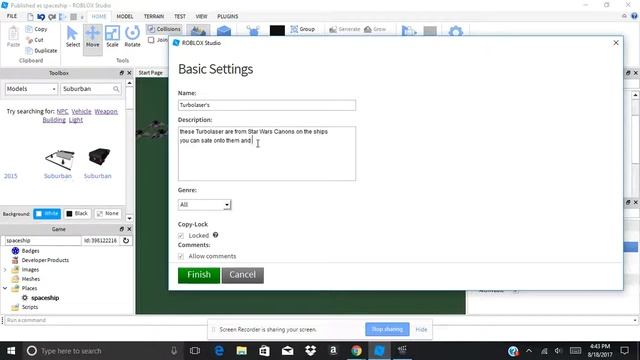The image size is (640, 360).
Task: Click the Copy command
Action: tap(37, 29)
